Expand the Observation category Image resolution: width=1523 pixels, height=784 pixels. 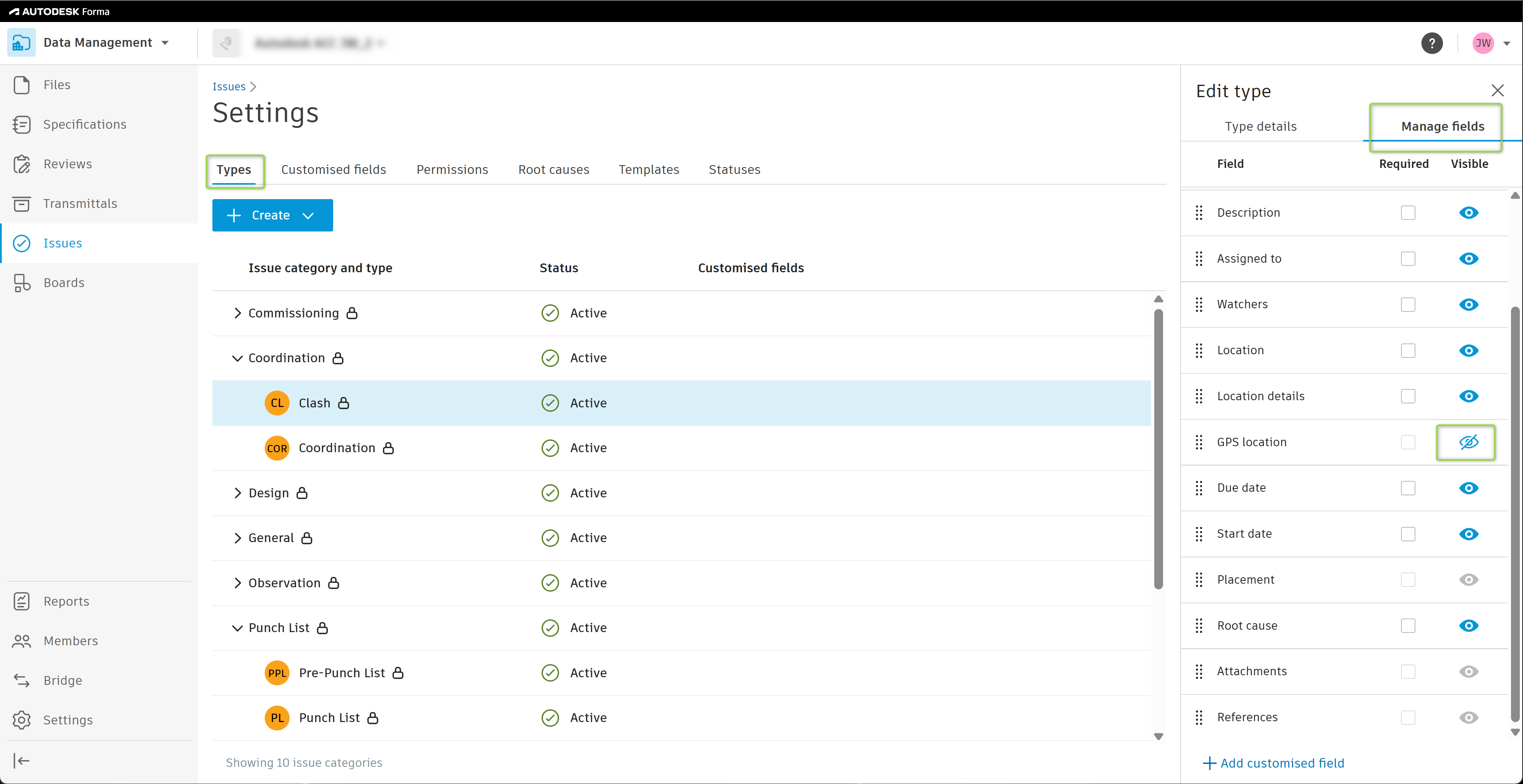pyautogui.click(x=237, y=583)
